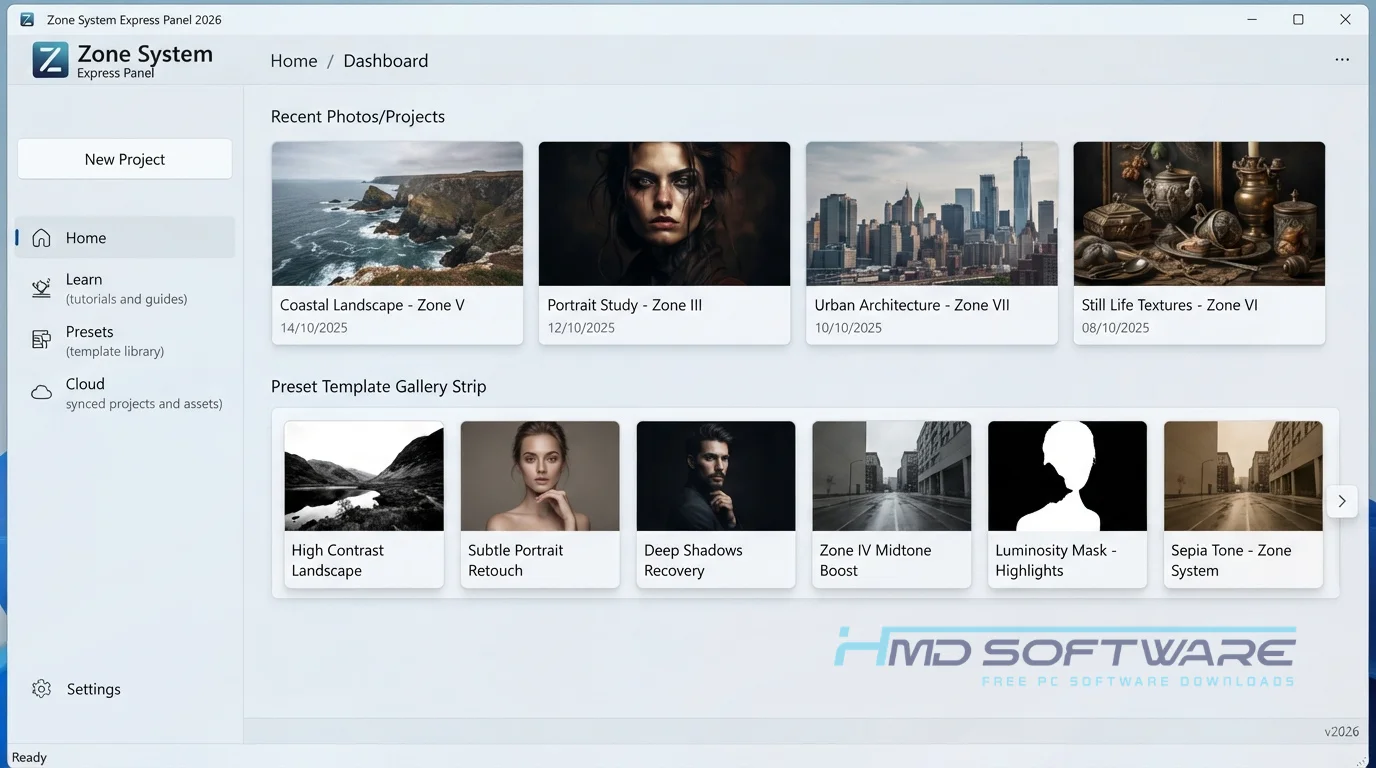Click 'Deep Shadows Recovery' caption
The width and height of the screenshot is (1376, 768).
(693, 560)
